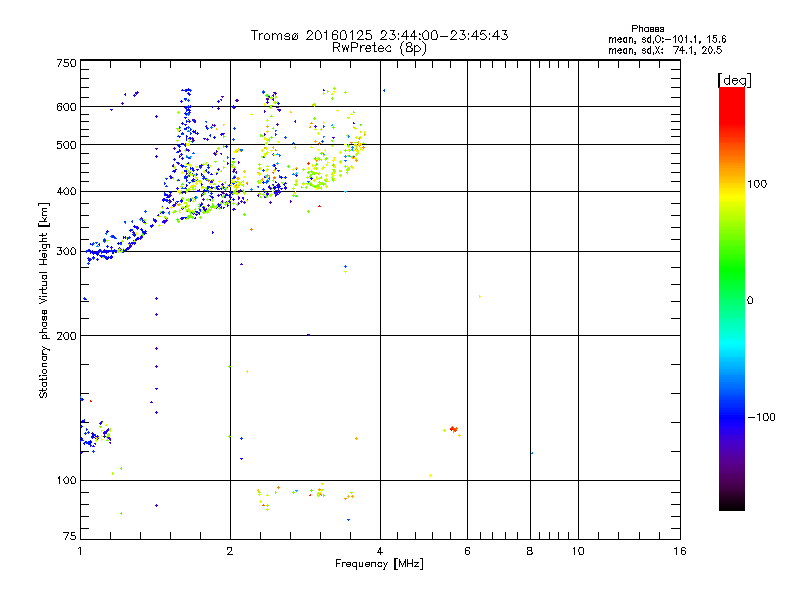Click the height axis tick '400'
This screenshot has width=800, height=600.
pyautogui.click(x=66, y=191)
